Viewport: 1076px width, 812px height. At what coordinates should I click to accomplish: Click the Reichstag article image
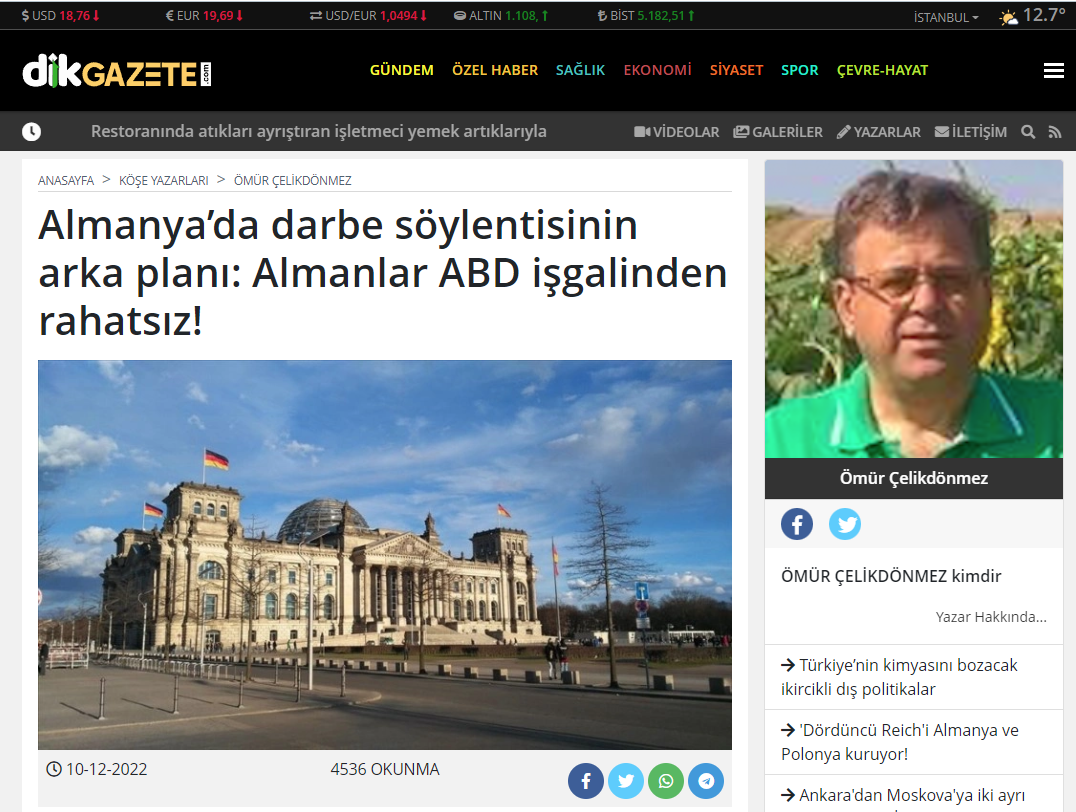385,555
